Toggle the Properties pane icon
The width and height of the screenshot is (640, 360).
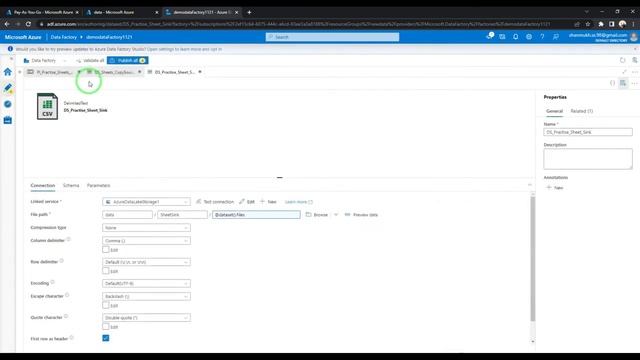(623, 83)
